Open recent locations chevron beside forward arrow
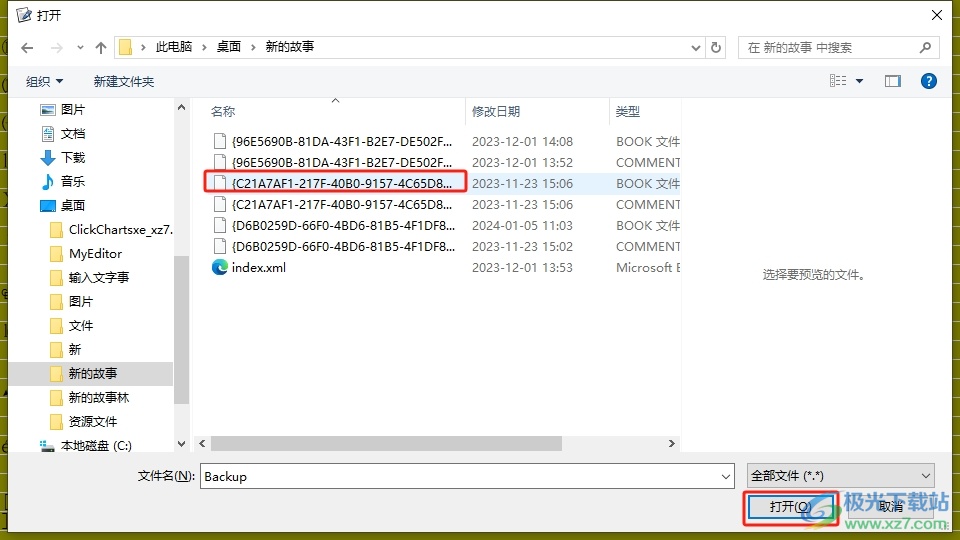 (80, 48)
